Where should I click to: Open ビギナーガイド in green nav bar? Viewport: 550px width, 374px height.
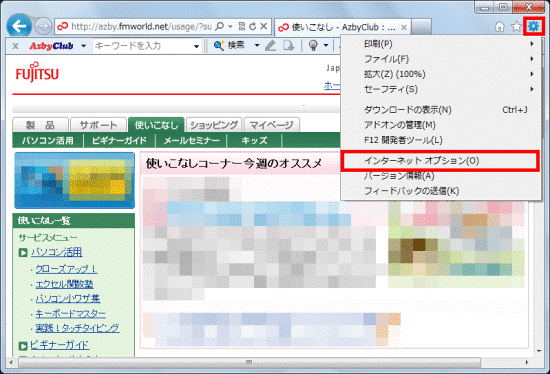tap(119, 141)
